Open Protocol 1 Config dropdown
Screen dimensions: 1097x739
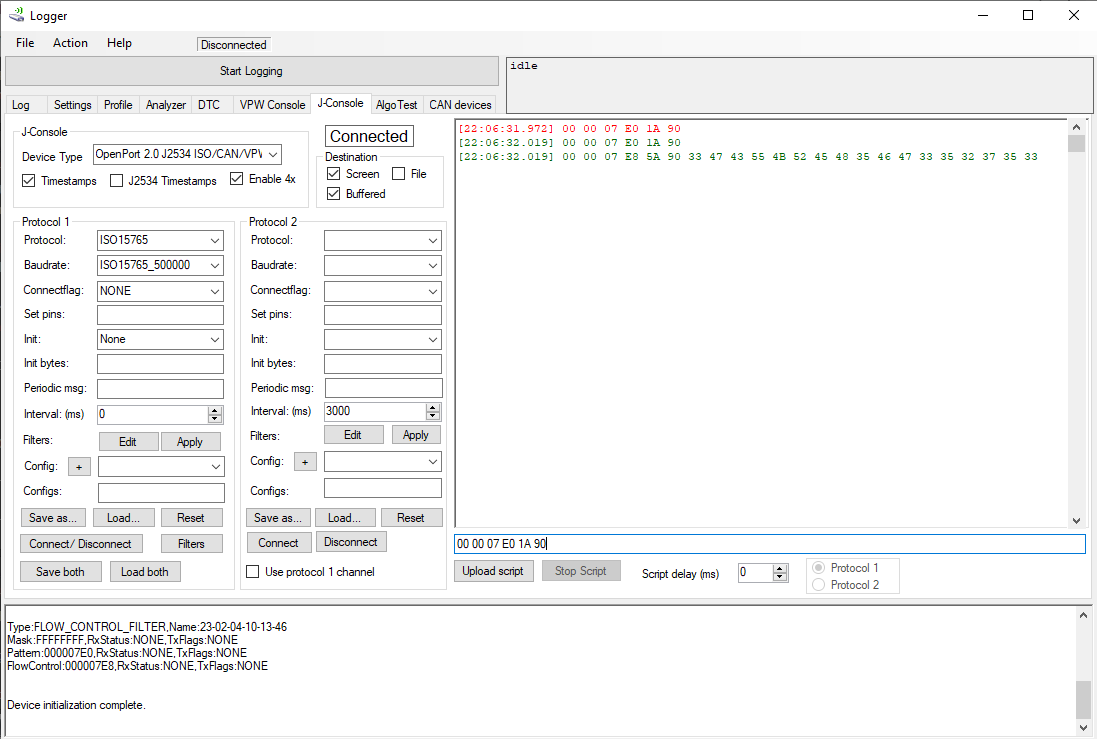click(161, 467)
